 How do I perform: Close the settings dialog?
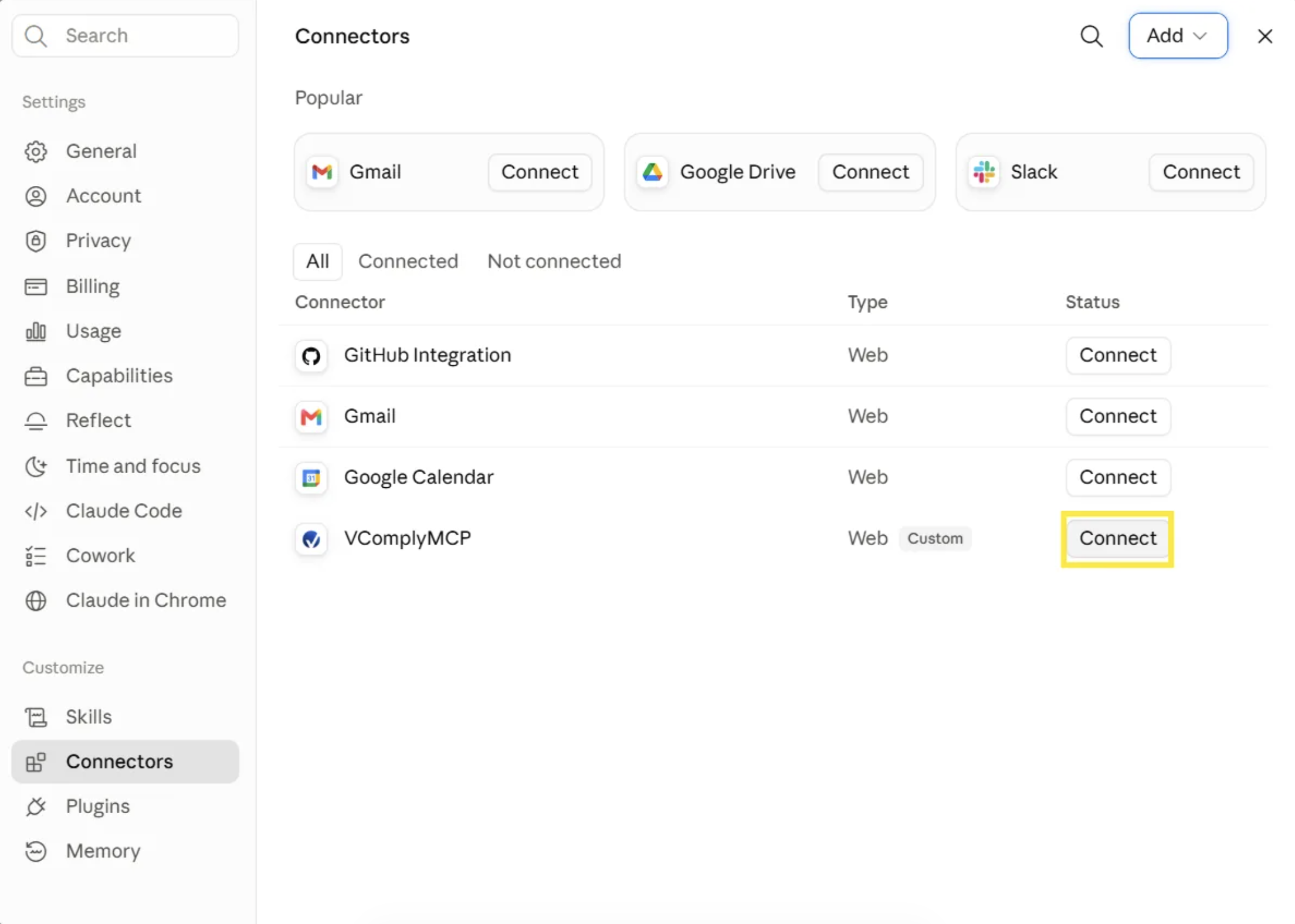pyautogui.click(x=1265, y=36)
